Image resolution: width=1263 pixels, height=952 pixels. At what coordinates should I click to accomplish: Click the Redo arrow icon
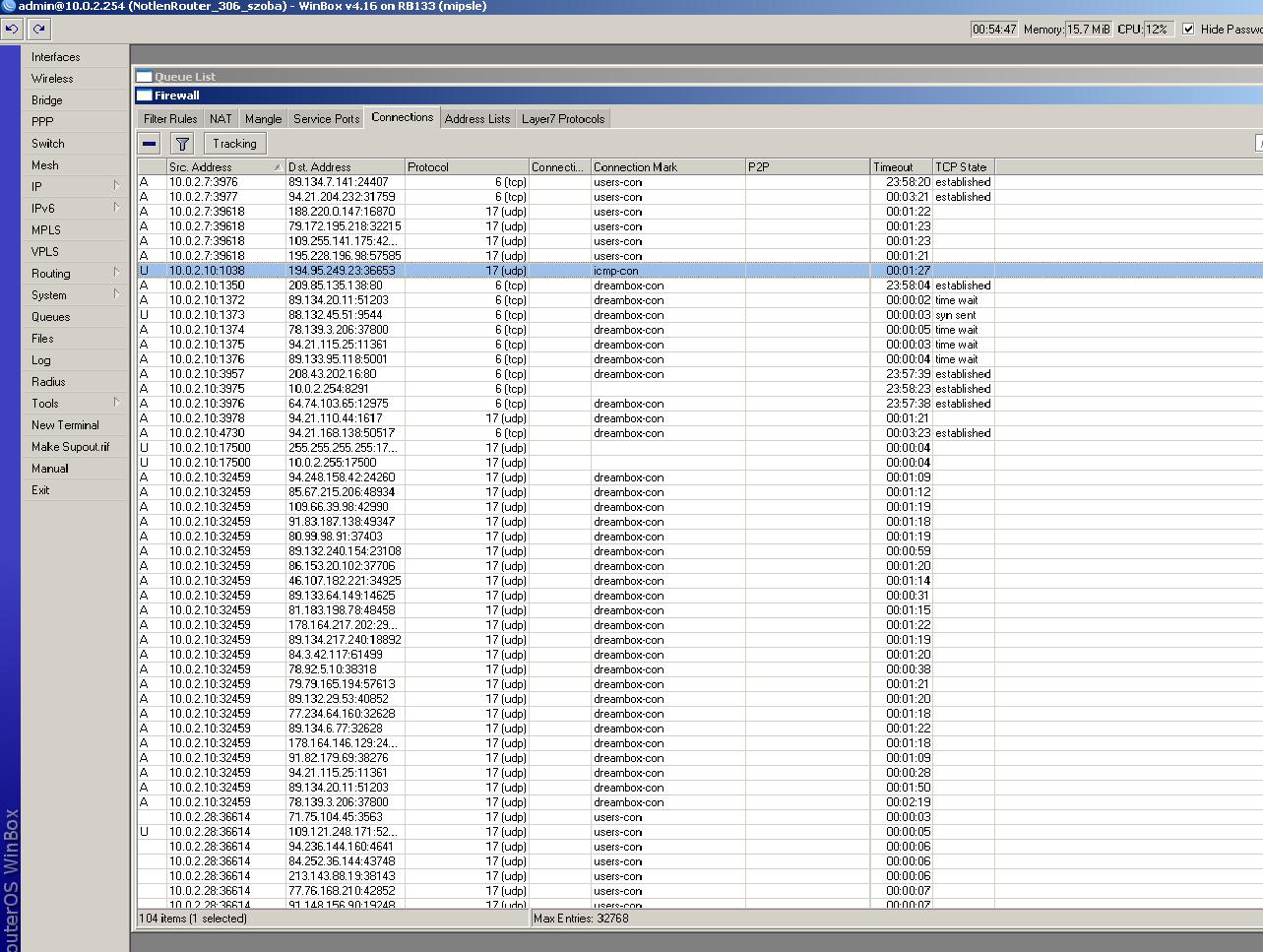37,29
